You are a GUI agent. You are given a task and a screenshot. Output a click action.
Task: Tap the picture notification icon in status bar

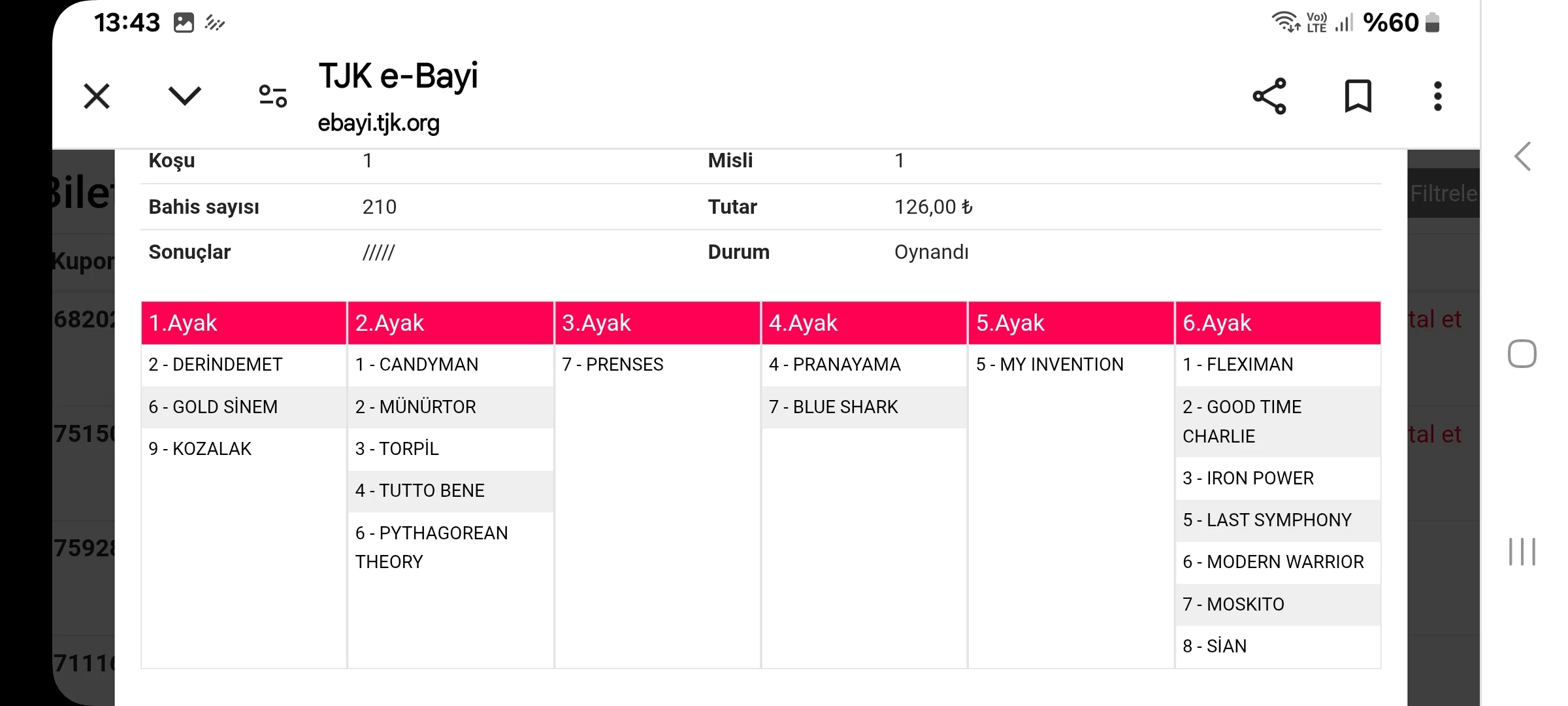click(x=184, y=23)
